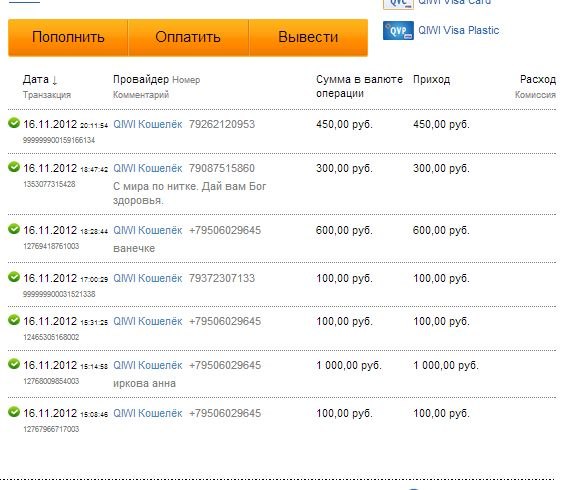568x490 pixels.
Task: Click the green status icon of the 20:11:54 transaction
Action: (x=14, y=123)
